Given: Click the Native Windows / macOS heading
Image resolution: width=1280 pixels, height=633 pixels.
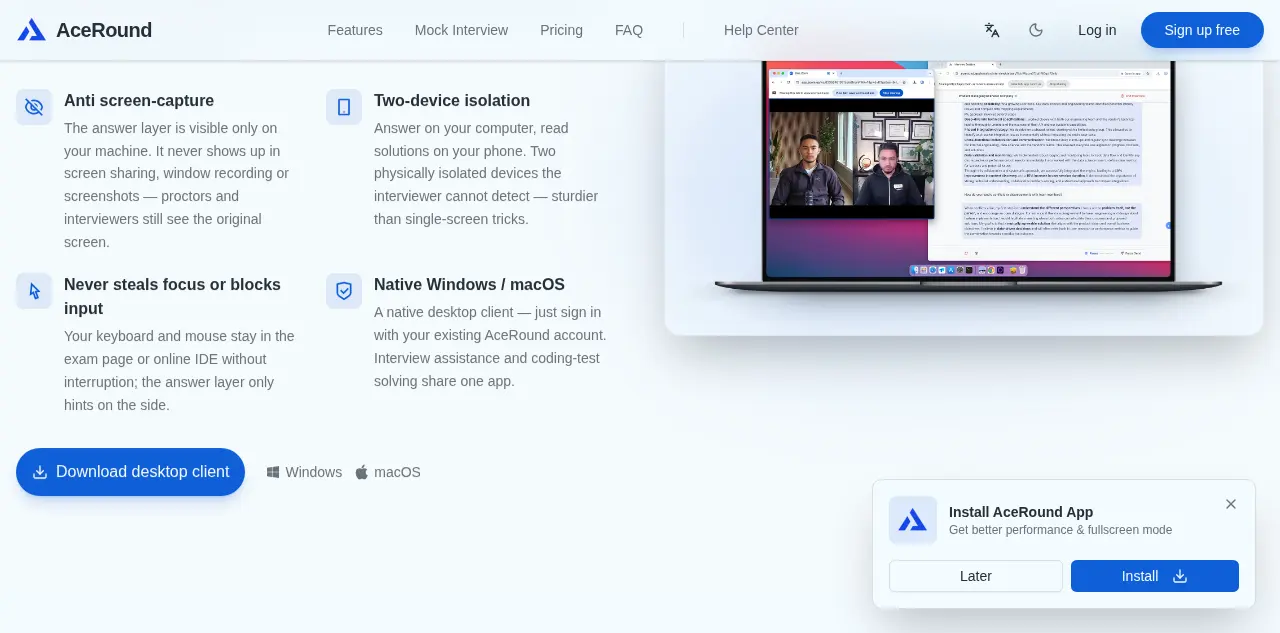Looking at the screenshot, I should 469,284.
